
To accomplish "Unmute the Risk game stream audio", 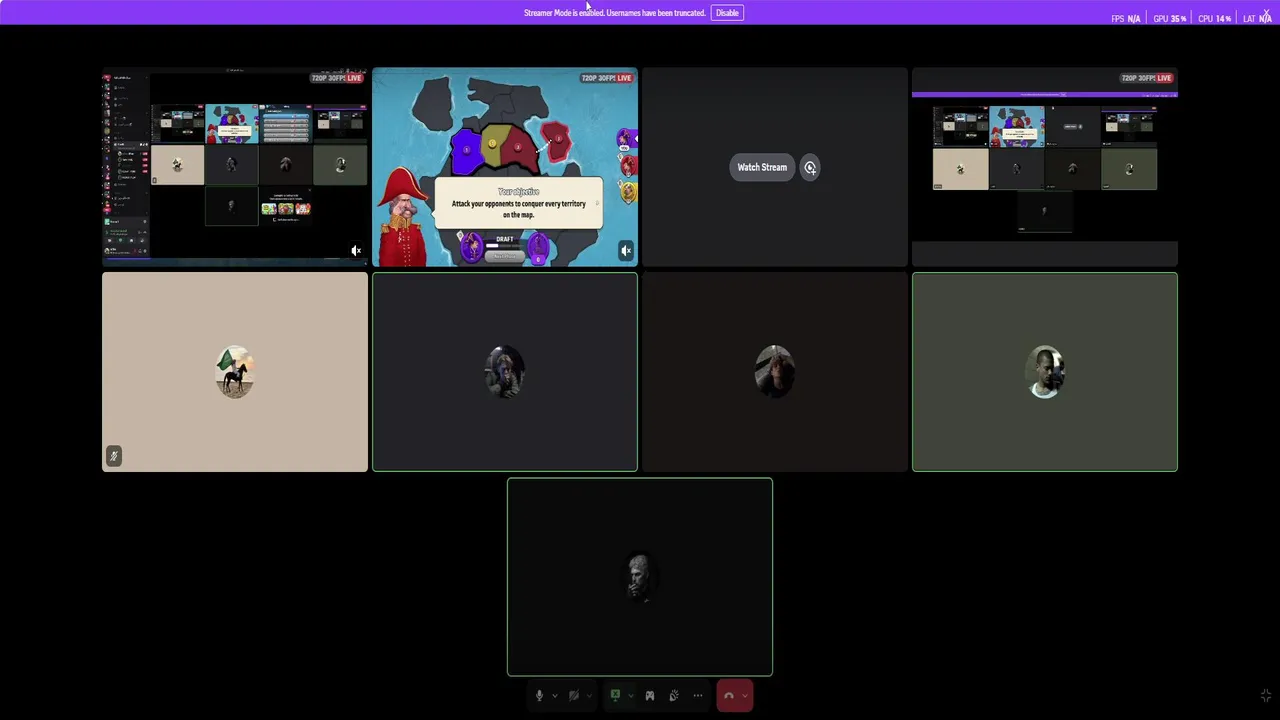I will [x=626, y=251].
